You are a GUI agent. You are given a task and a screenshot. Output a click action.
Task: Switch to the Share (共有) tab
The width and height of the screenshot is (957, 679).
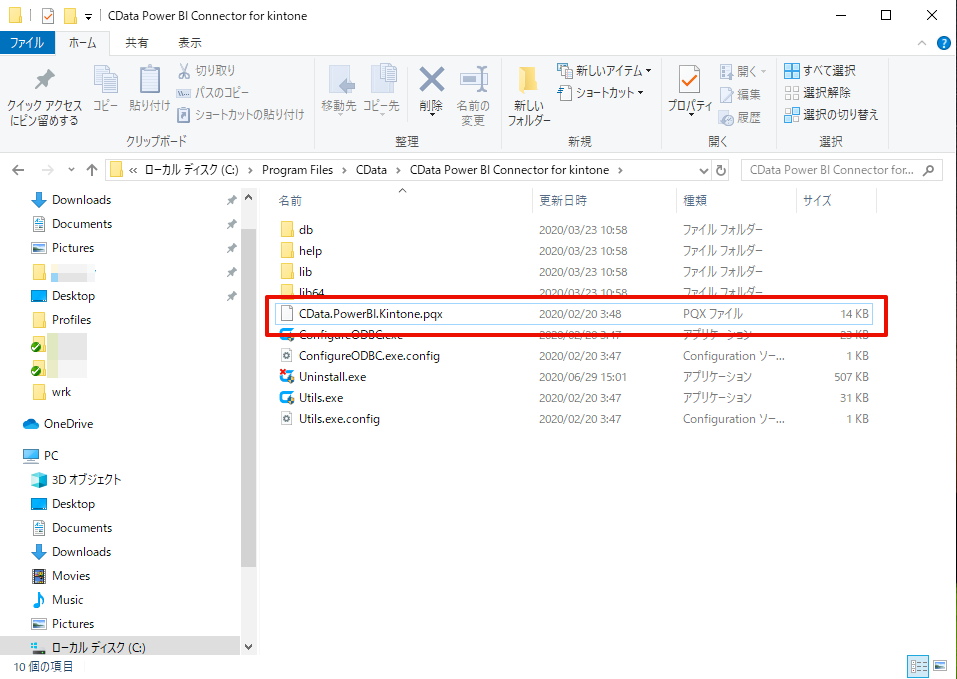tap(137, 43)
